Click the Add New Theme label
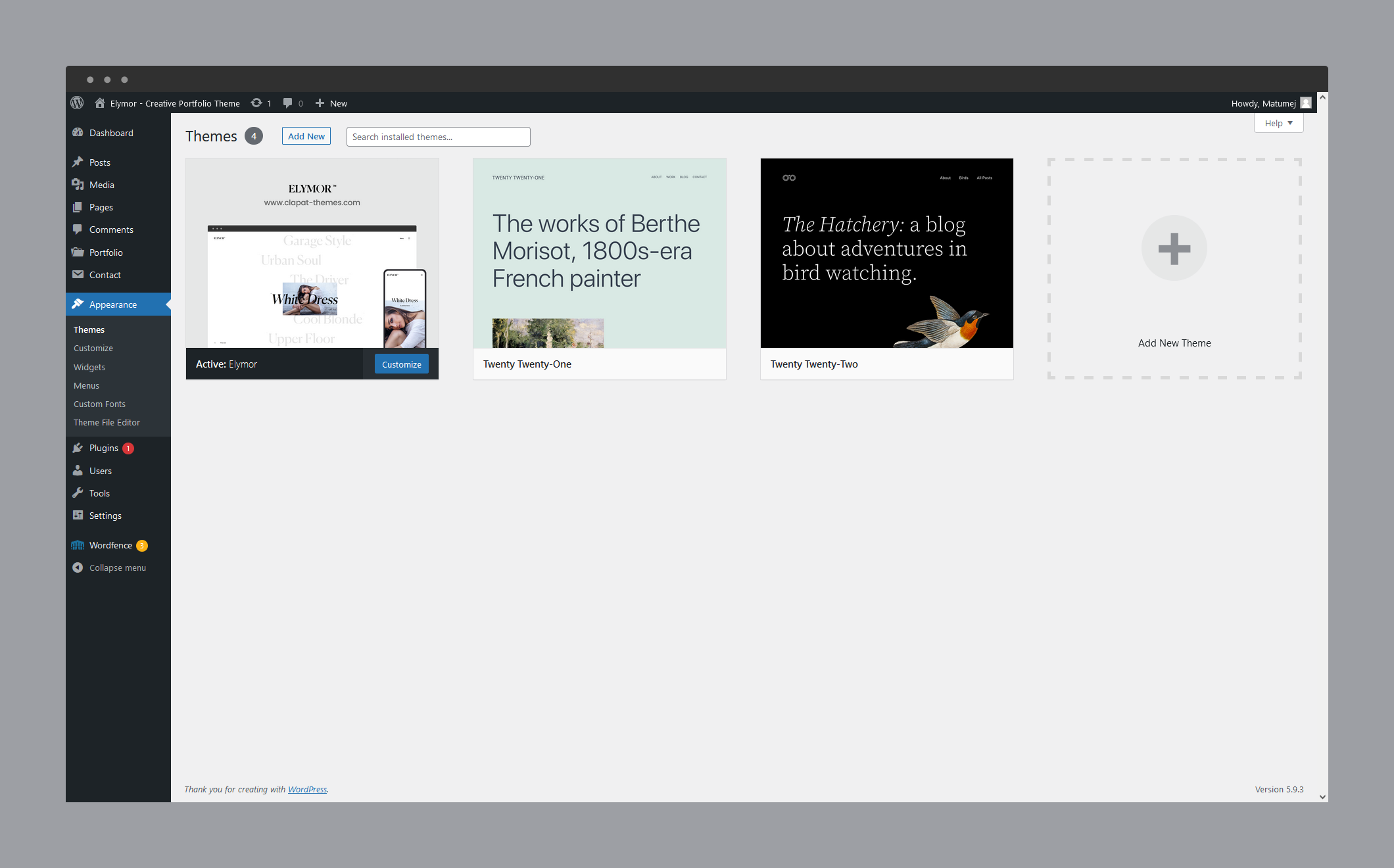This screenshot has width=1394, height=868. coord(1174,343)
